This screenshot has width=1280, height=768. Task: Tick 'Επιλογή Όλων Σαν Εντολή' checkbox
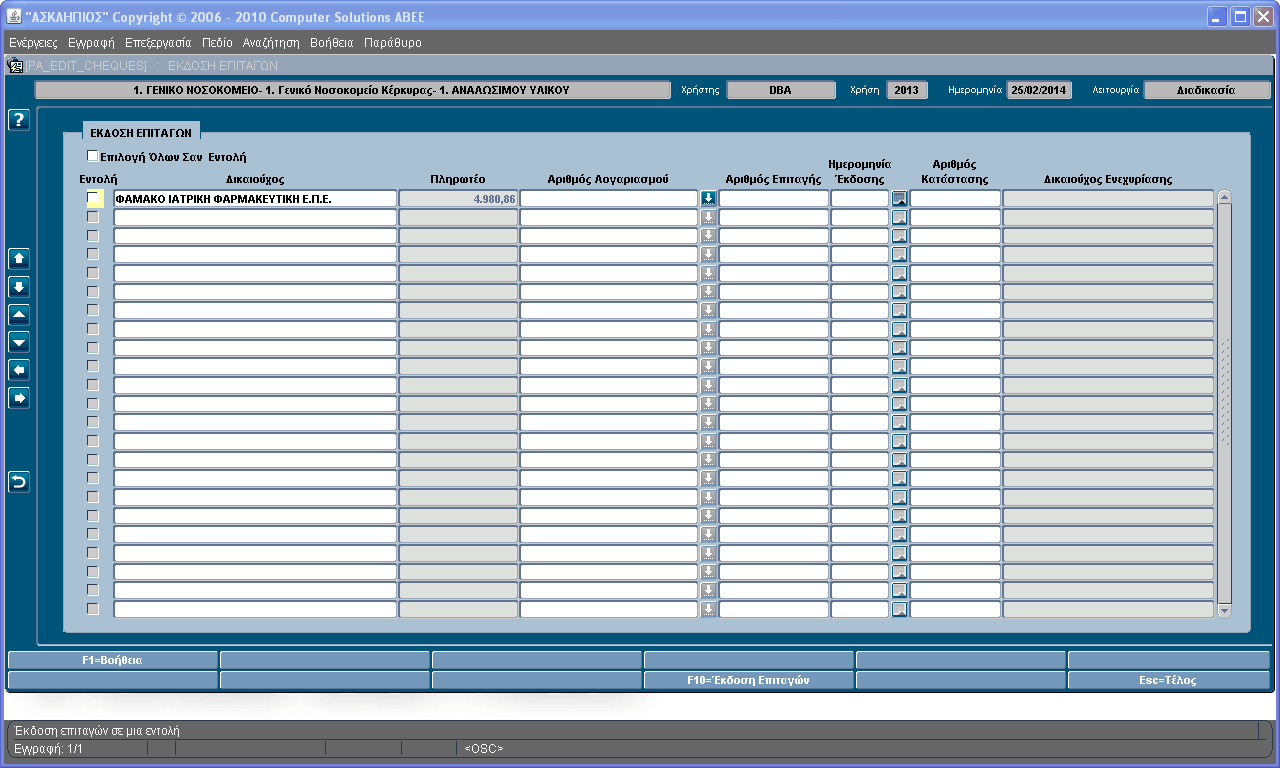pyautogui.click(x=93, y=156)
